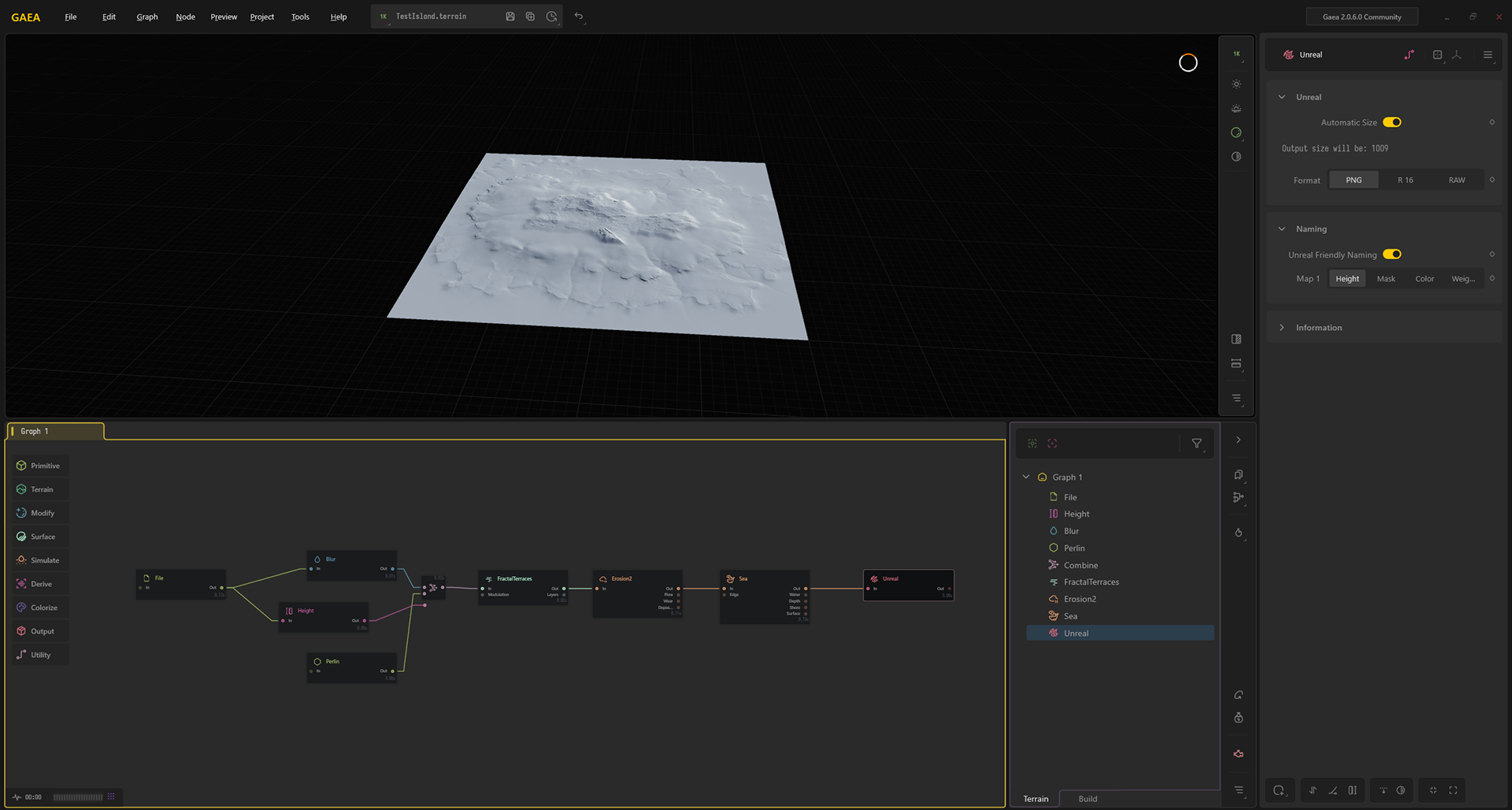
Task: Click the filter funnel icon in outliner
Action: pyautogui.click(x=1196, y=444)
